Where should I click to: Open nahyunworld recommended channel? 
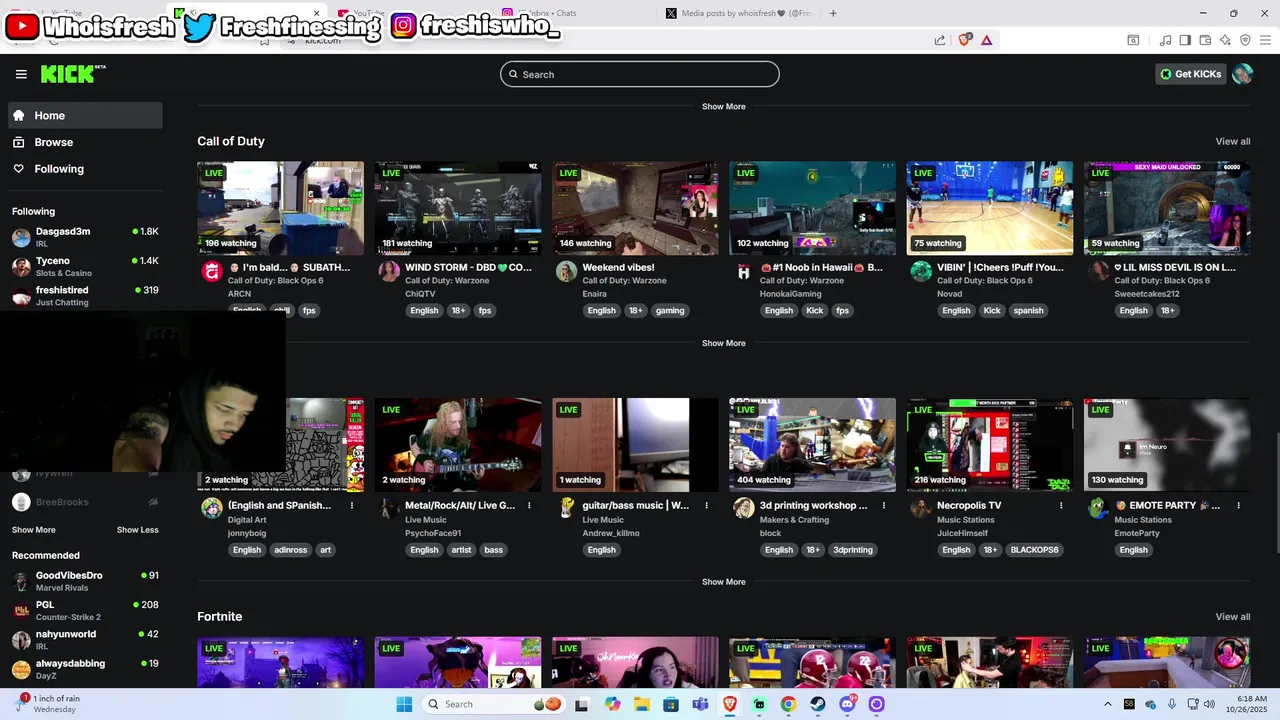point(86,639)
